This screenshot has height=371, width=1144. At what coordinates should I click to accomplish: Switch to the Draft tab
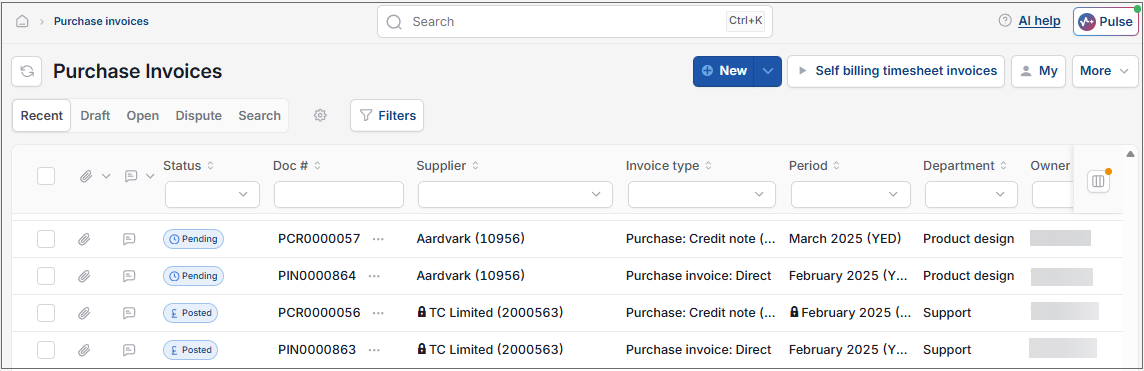[96, 116]
